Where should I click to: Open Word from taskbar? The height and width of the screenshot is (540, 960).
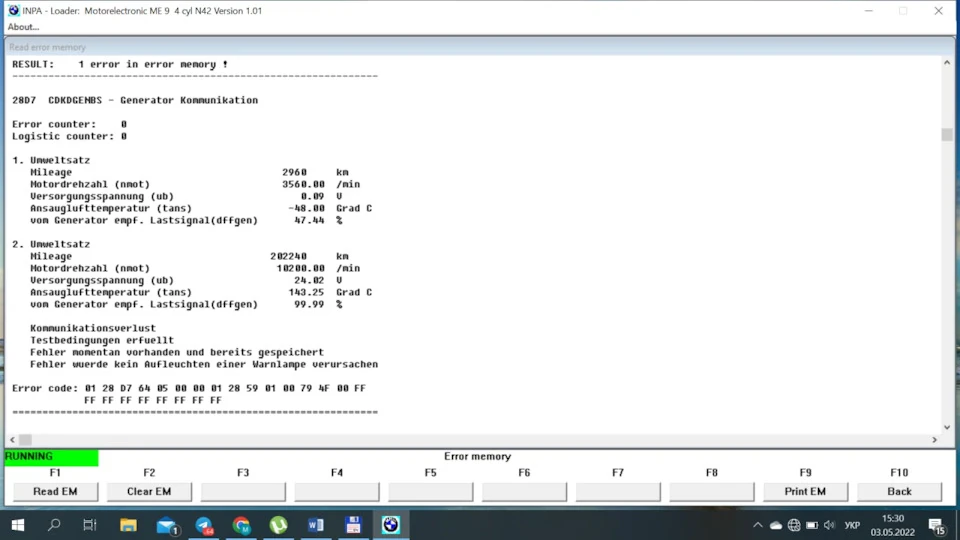[316, 525]
